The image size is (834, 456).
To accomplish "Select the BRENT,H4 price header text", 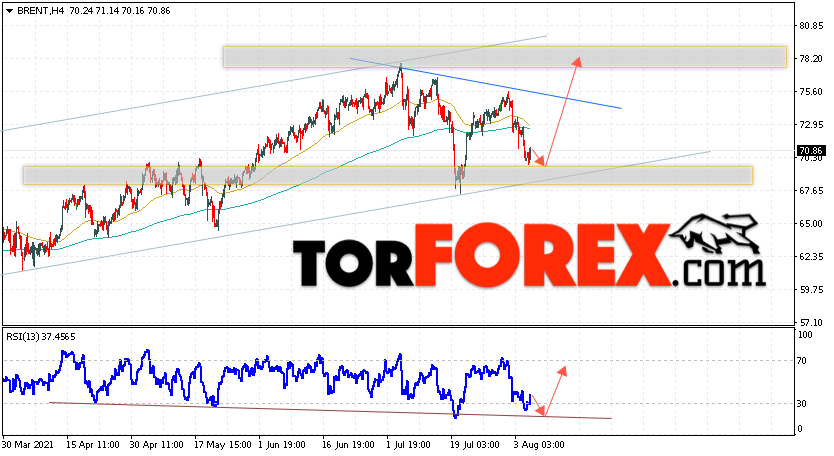I will tap(94, 11).
